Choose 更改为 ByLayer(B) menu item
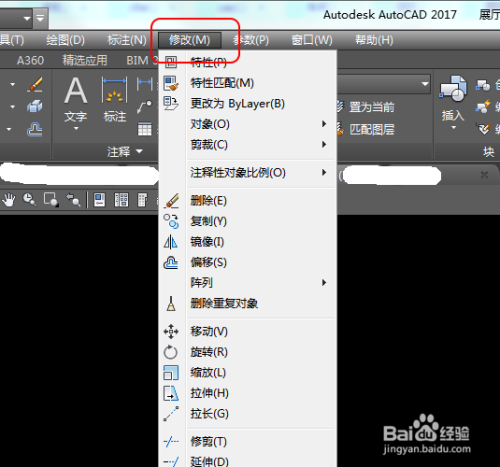 [x=248, y=104]
